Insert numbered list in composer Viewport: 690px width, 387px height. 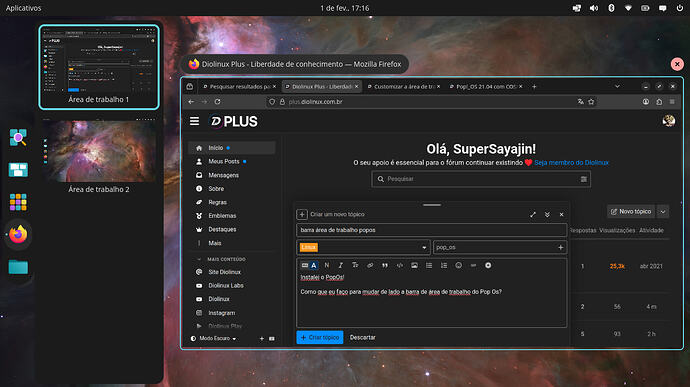[x=444, y=265]
